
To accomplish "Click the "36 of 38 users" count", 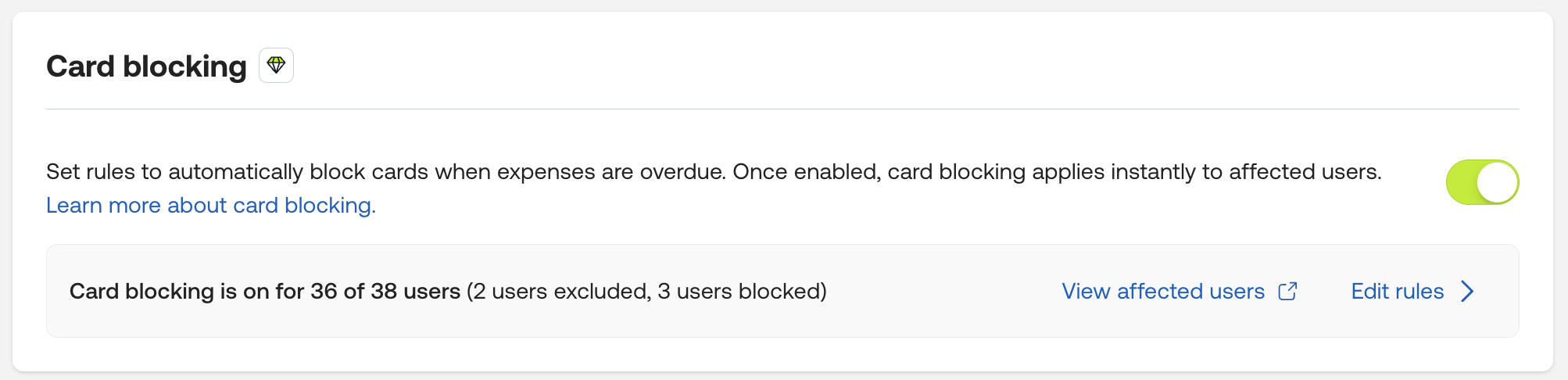I will click(x=385, y=291).
